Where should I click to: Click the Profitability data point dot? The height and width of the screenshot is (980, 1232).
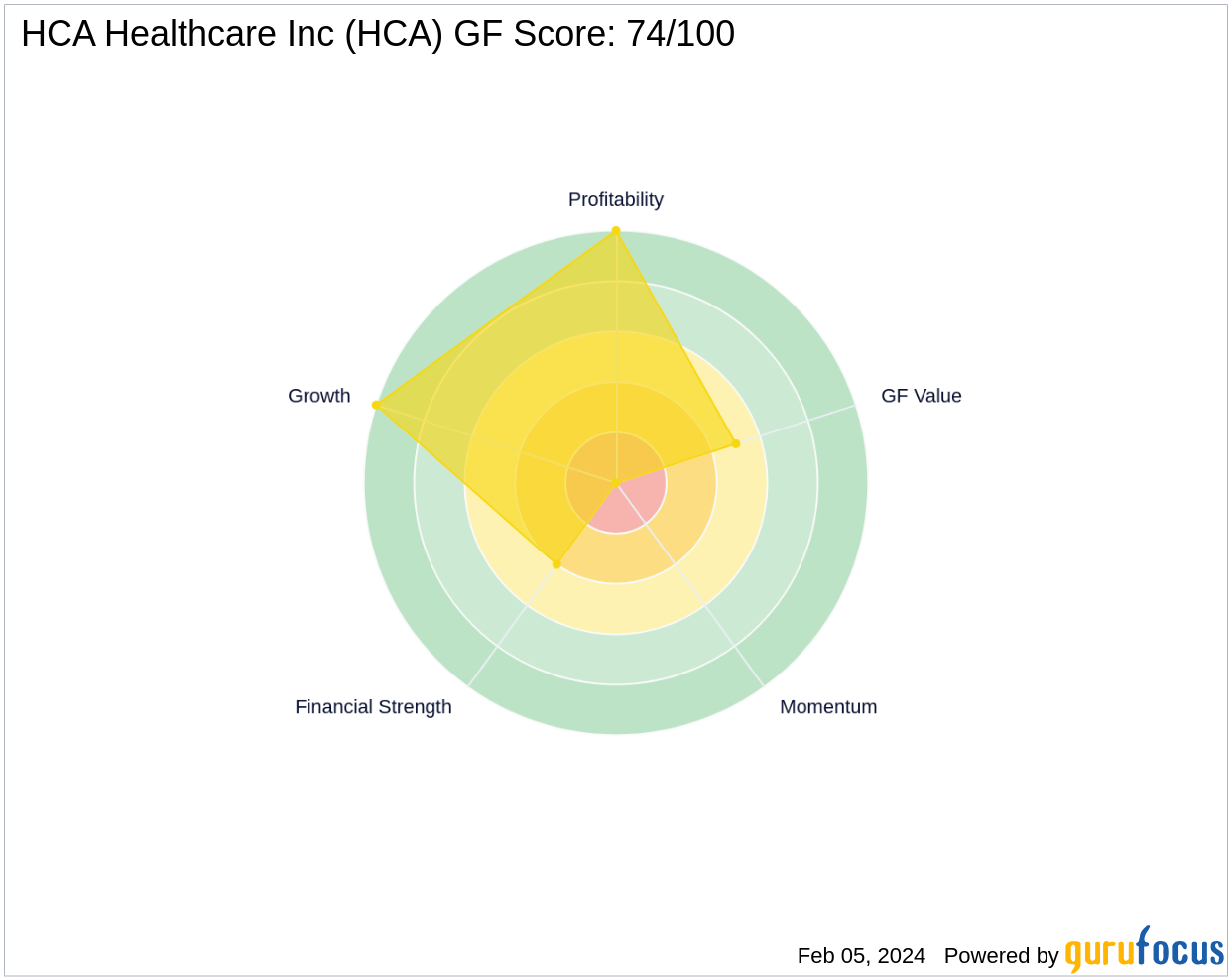[x=616, y=231]
